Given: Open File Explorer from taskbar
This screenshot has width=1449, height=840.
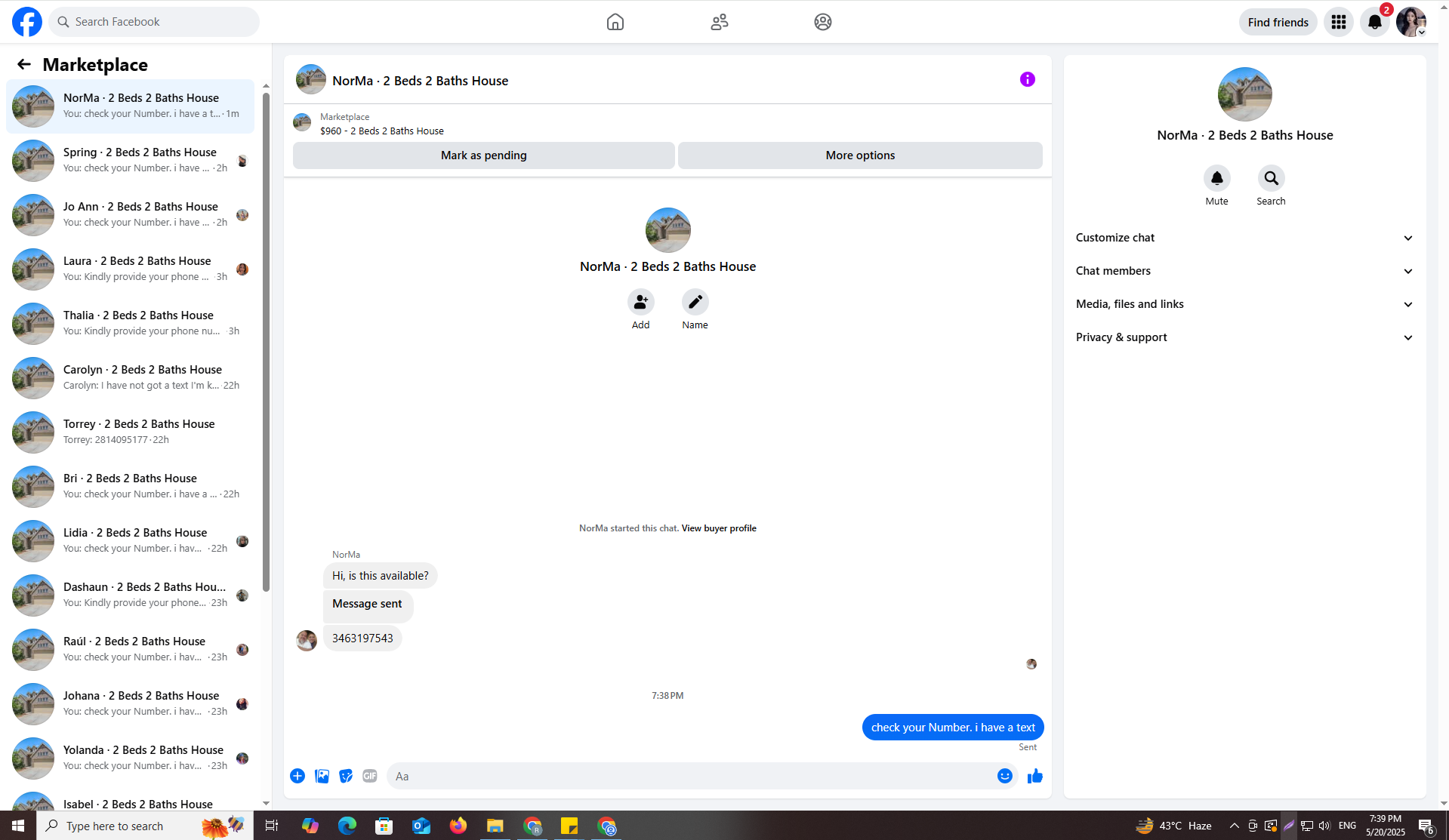Looking at the screenshot, I should point(495,826).
